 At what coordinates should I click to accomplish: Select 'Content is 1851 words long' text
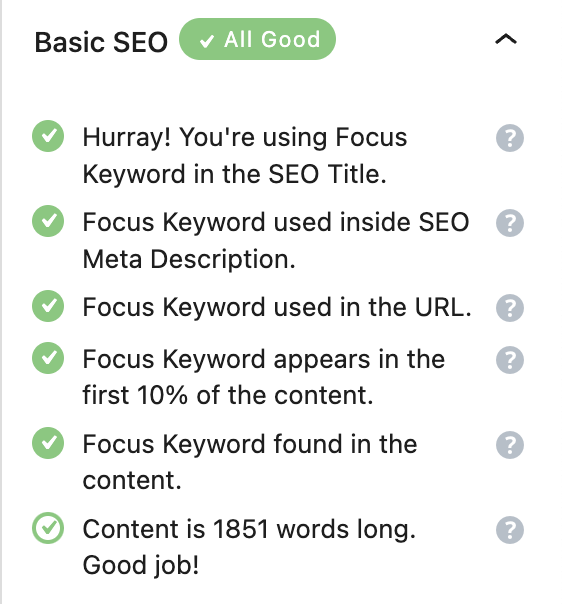click(x=249, y=529)
